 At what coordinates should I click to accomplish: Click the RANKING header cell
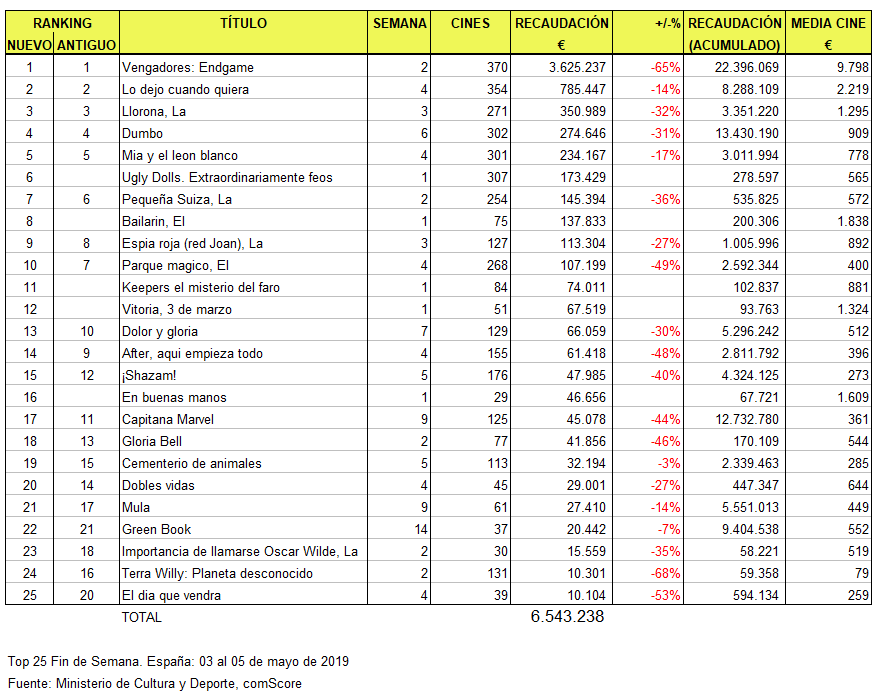pos(61,23)
